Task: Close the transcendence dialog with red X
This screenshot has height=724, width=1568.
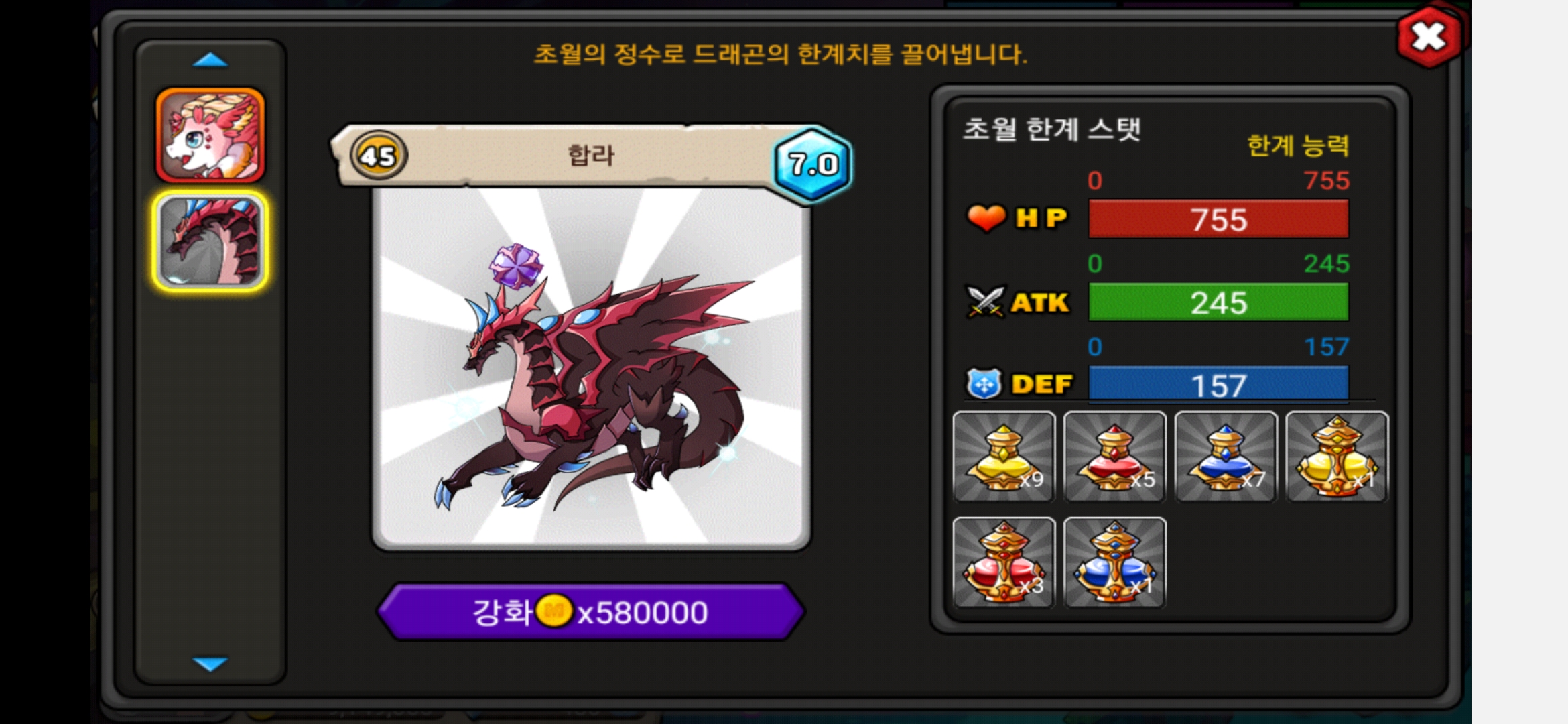Action: click(1429, 37)
